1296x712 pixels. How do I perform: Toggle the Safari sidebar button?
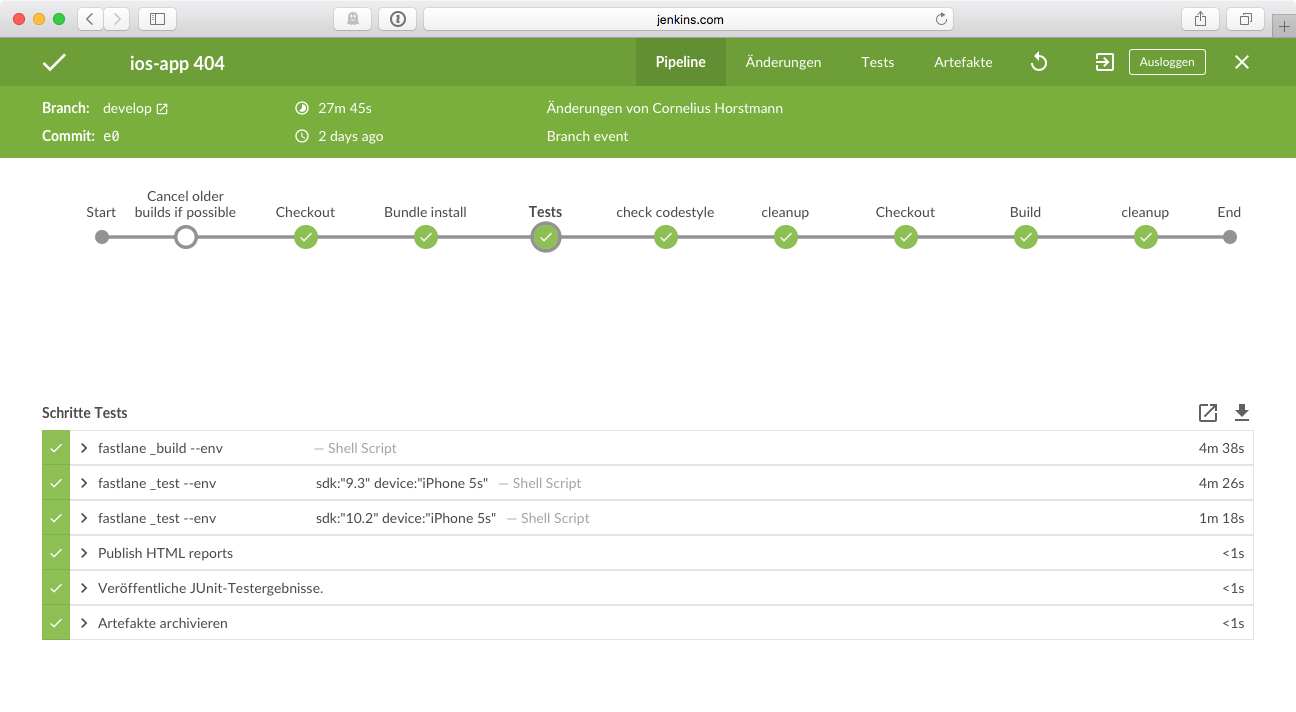tap(157, 19)
